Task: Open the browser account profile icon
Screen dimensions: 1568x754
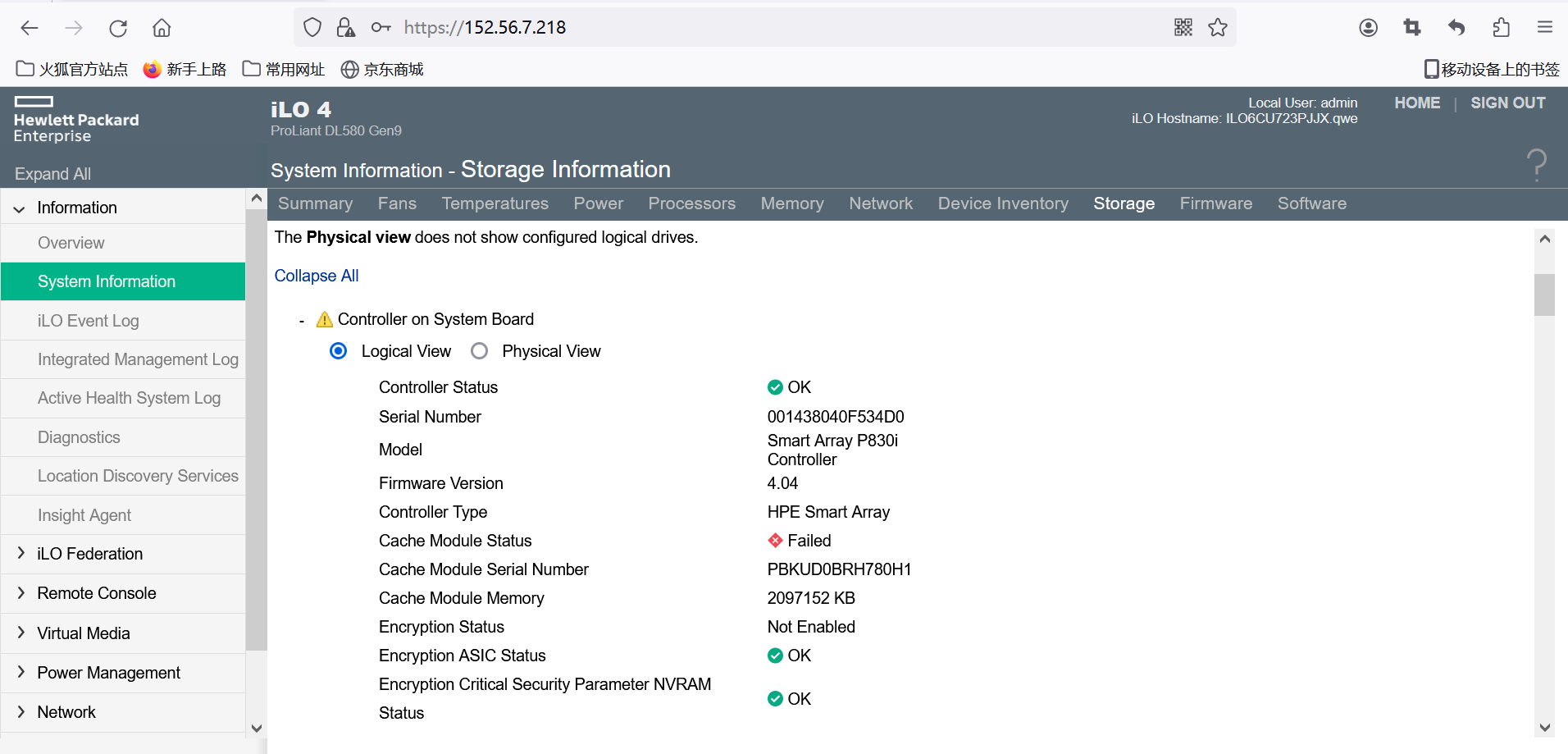Action: pos(1368,28)
